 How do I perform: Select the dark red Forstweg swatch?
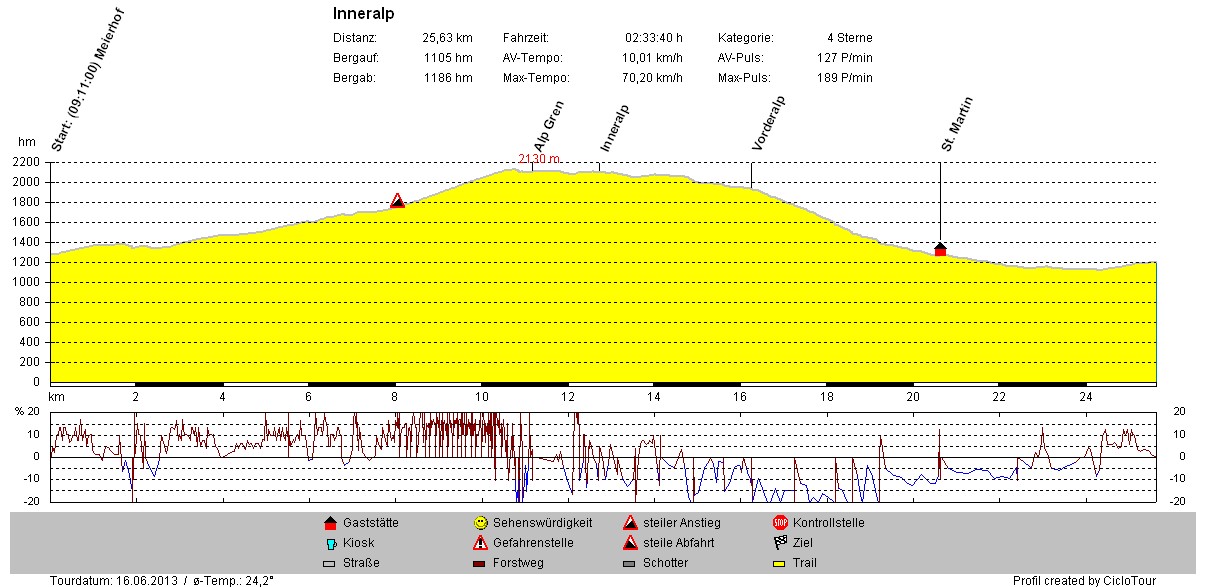[x=480, y=563]
